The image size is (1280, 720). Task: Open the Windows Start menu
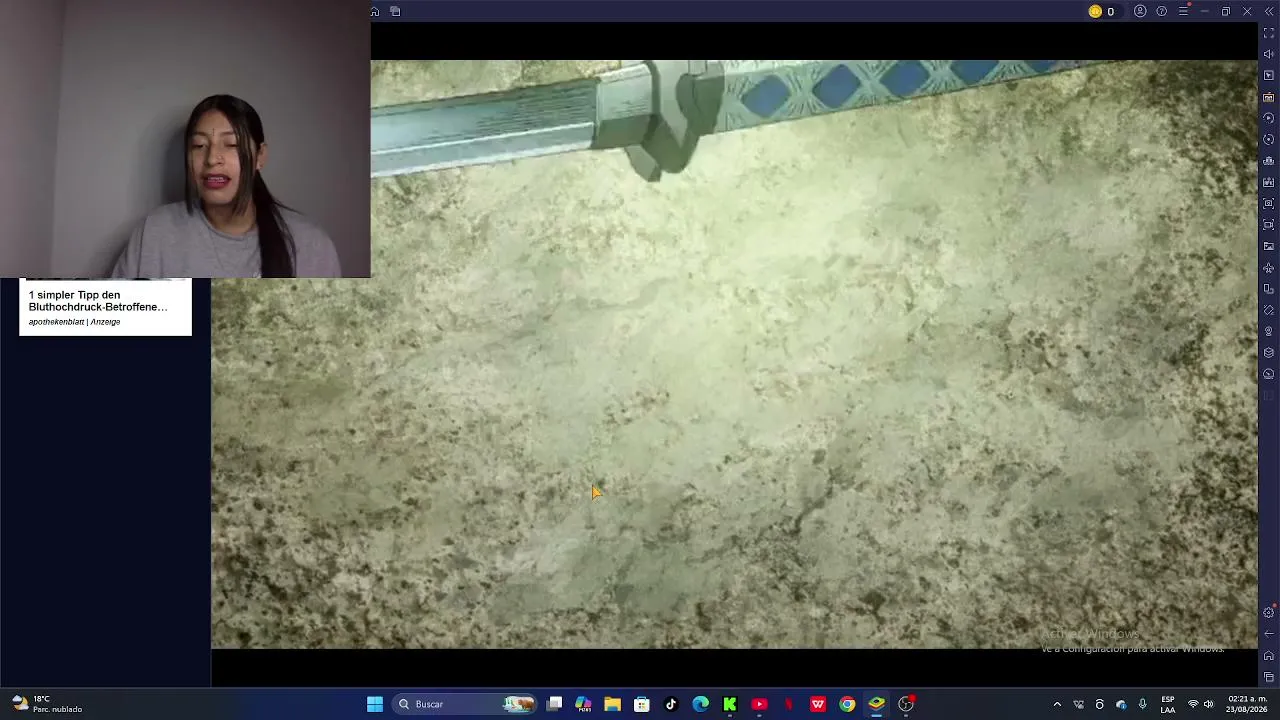[x=375, y=704]
